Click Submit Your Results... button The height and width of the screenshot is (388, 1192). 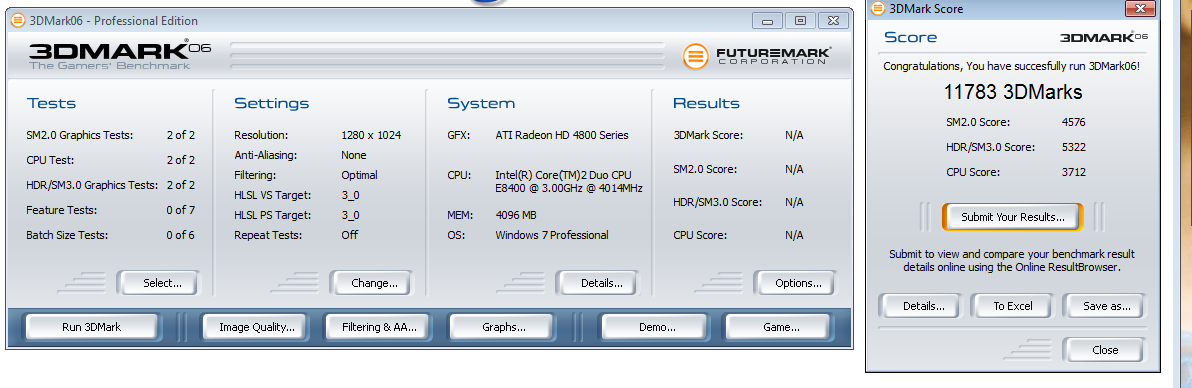(1013, 217)
